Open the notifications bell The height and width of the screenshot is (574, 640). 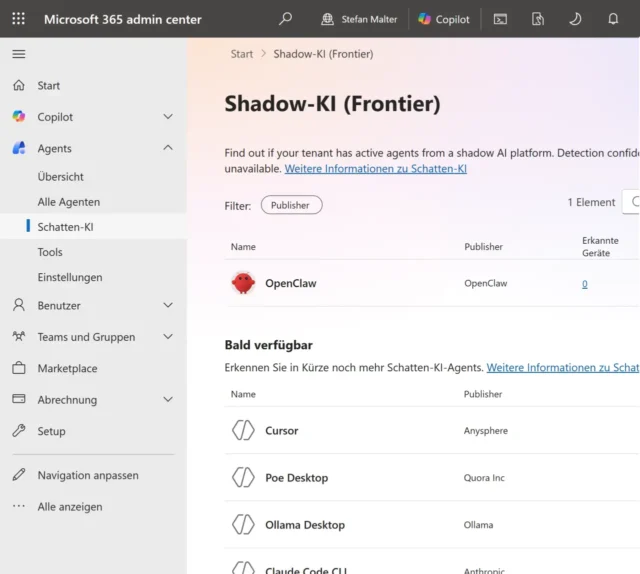tap(613, 19)
